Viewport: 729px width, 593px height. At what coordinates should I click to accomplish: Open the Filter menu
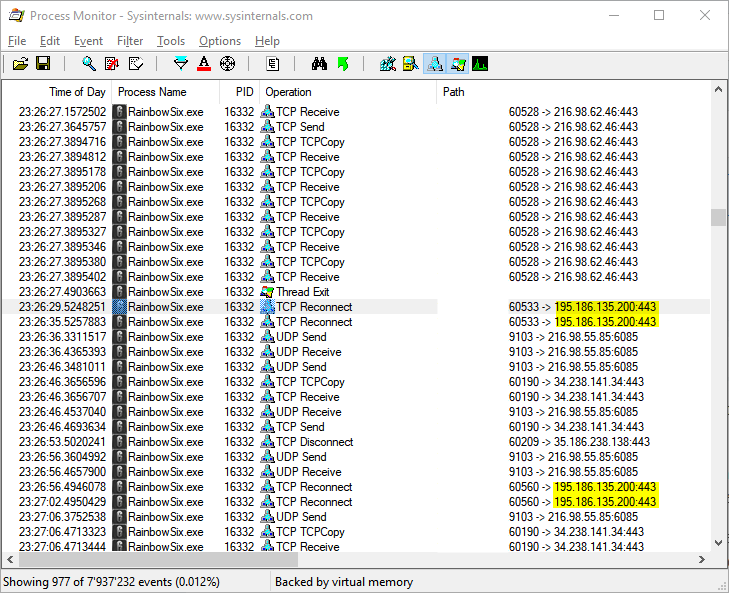click(130, 41)
